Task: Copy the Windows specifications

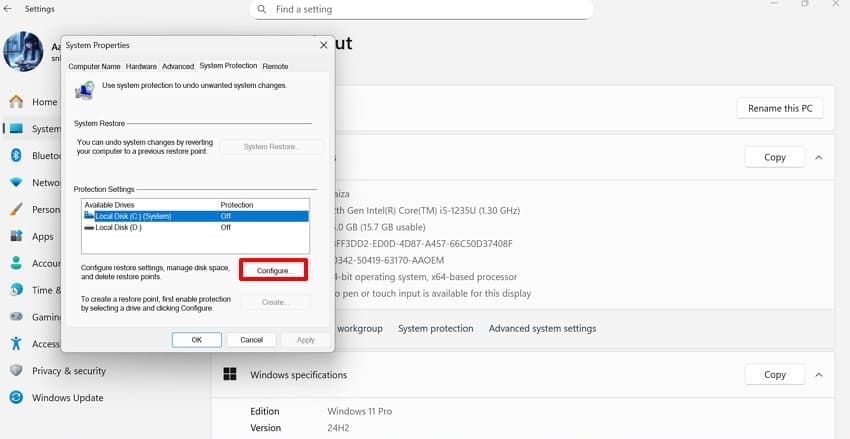Action: coord(775,375)
